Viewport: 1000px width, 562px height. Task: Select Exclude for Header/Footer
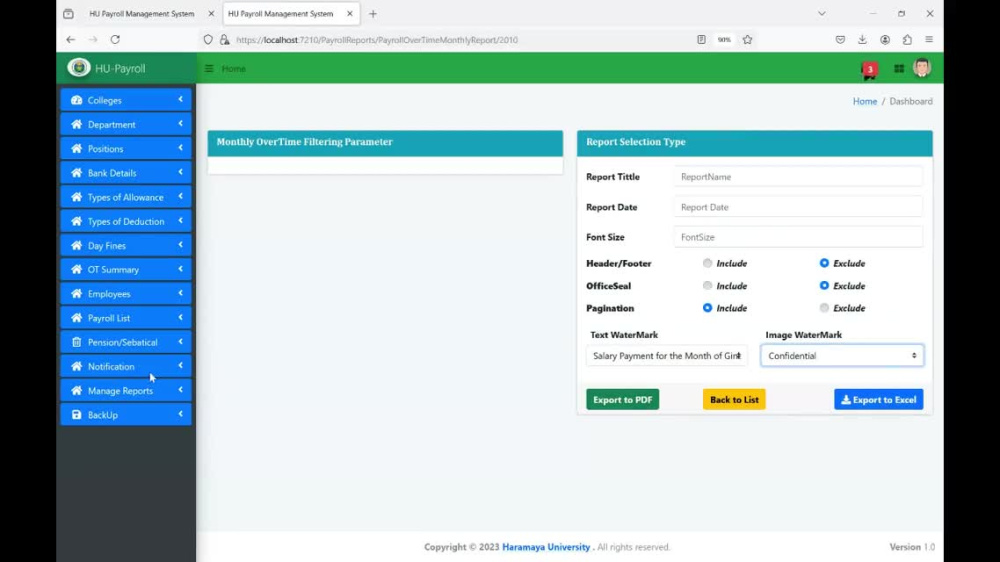pos(824,263)
